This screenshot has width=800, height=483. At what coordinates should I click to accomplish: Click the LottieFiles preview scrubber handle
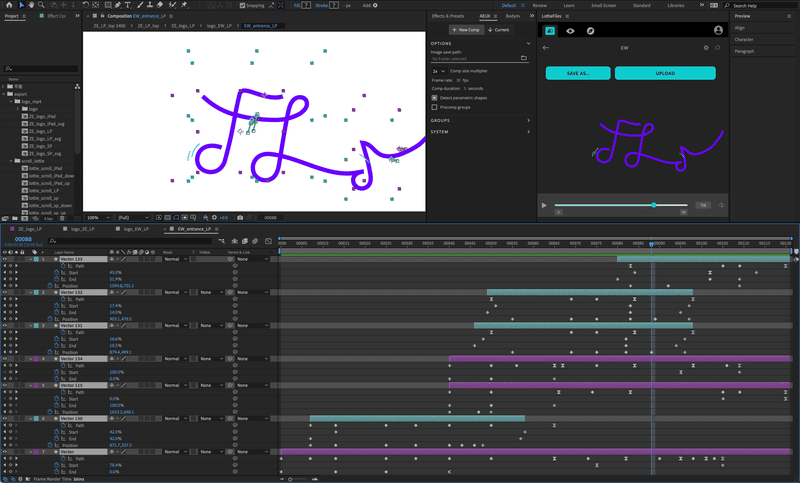[x=654, y=205]
